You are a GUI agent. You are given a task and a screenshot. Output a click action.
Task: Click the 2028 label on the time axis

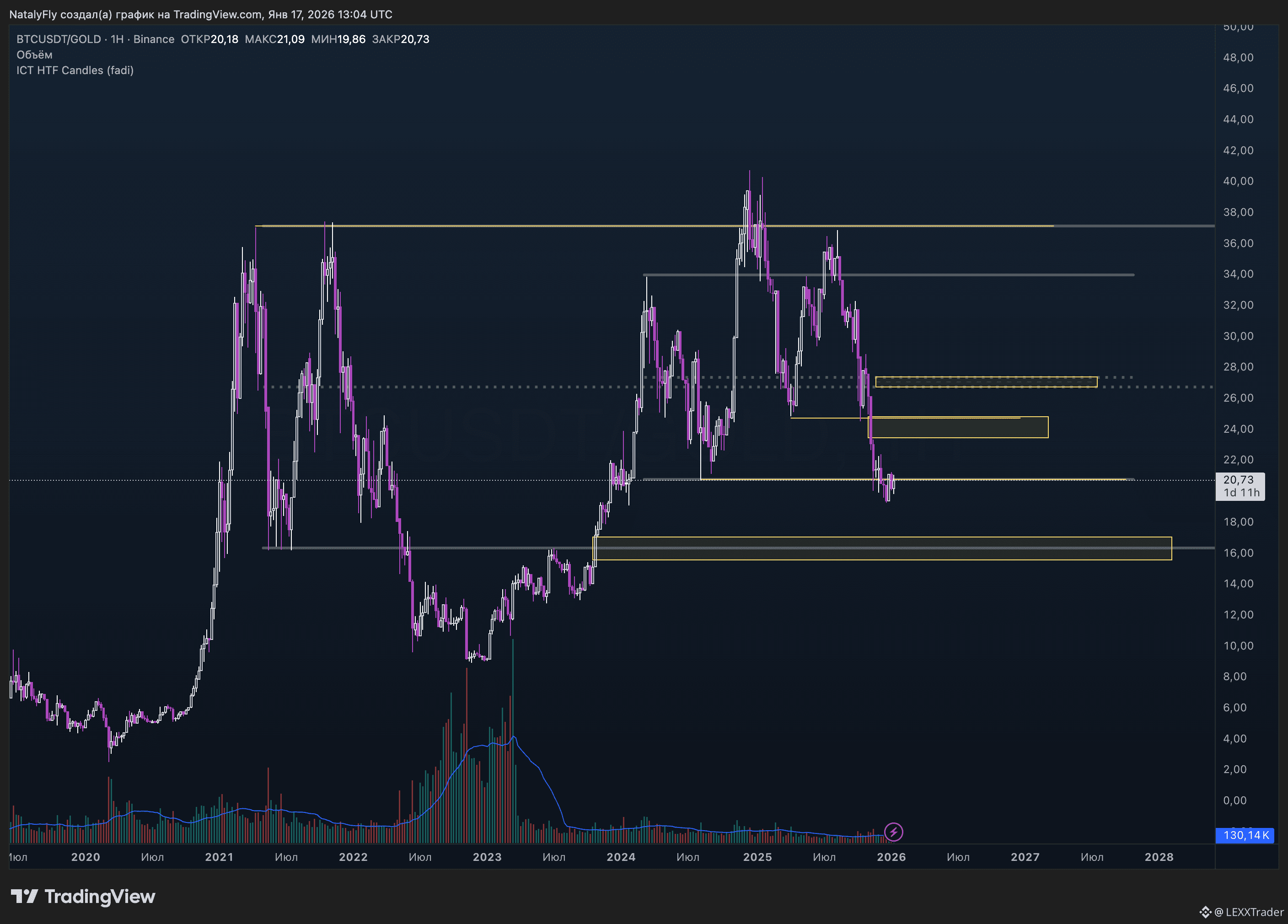click(1159, 857)
